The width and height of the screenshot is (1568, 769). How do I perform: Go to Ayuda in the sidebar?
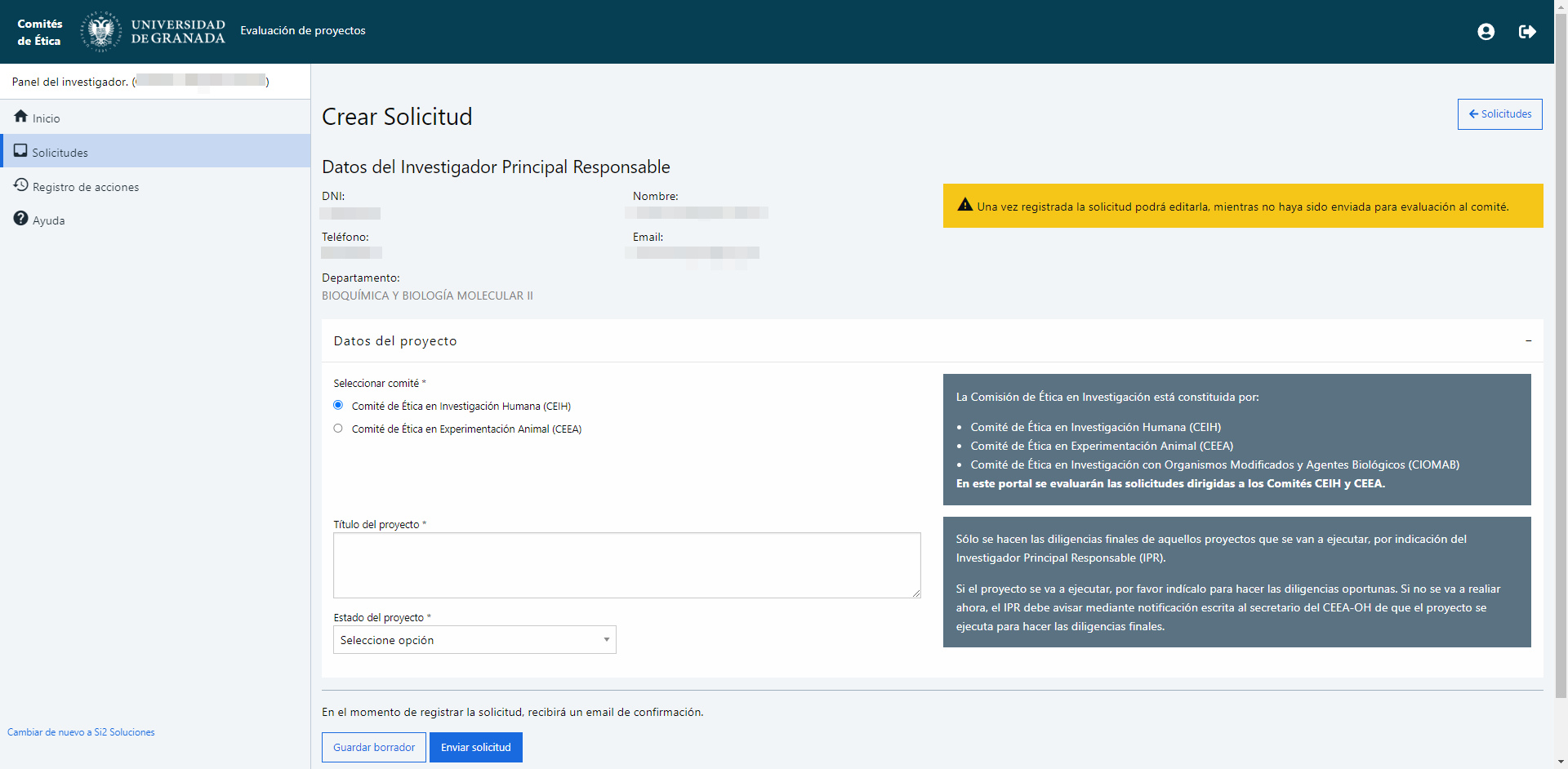click(x=48, y=220)
